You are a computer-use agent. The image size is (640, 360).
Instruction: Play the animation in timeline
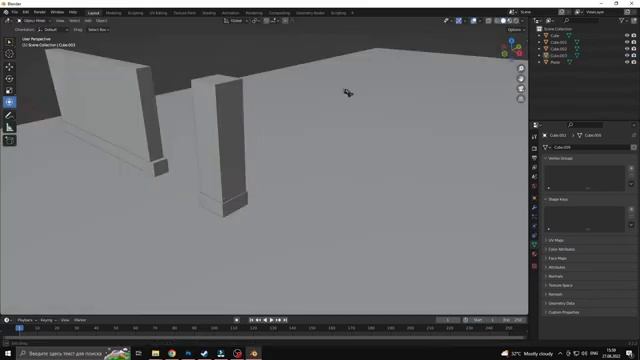pyautogui.click(x=271, y=320)
